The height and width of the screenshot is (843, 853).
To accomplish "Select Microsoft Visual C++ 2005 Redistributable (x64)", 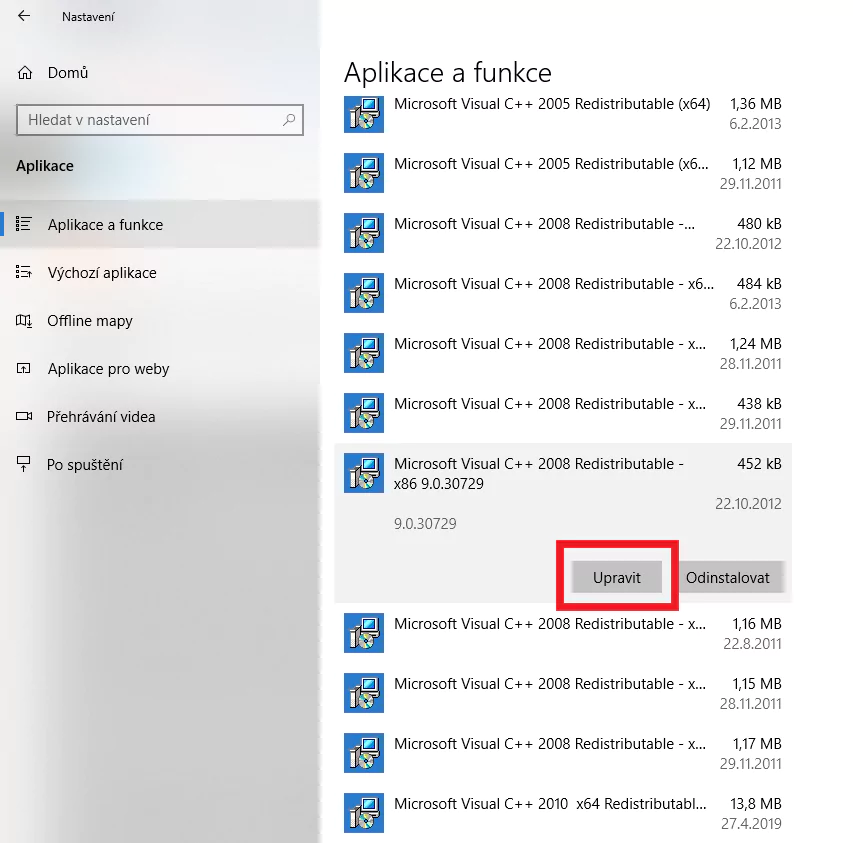I will click(x=563, y=114).
